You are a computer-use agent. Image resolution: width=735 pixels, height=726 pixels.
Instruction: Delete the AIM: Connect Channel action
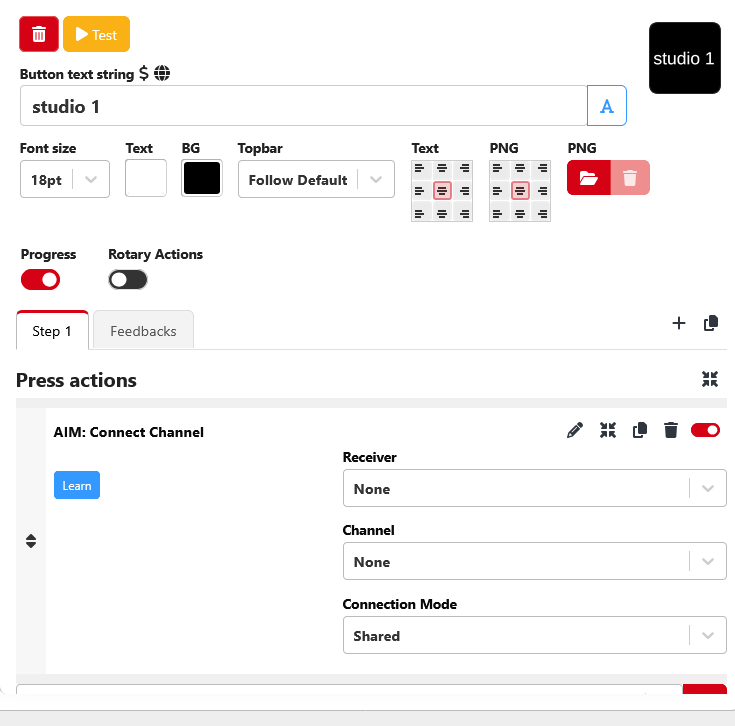pyautogui.click(x=671, y=430)
